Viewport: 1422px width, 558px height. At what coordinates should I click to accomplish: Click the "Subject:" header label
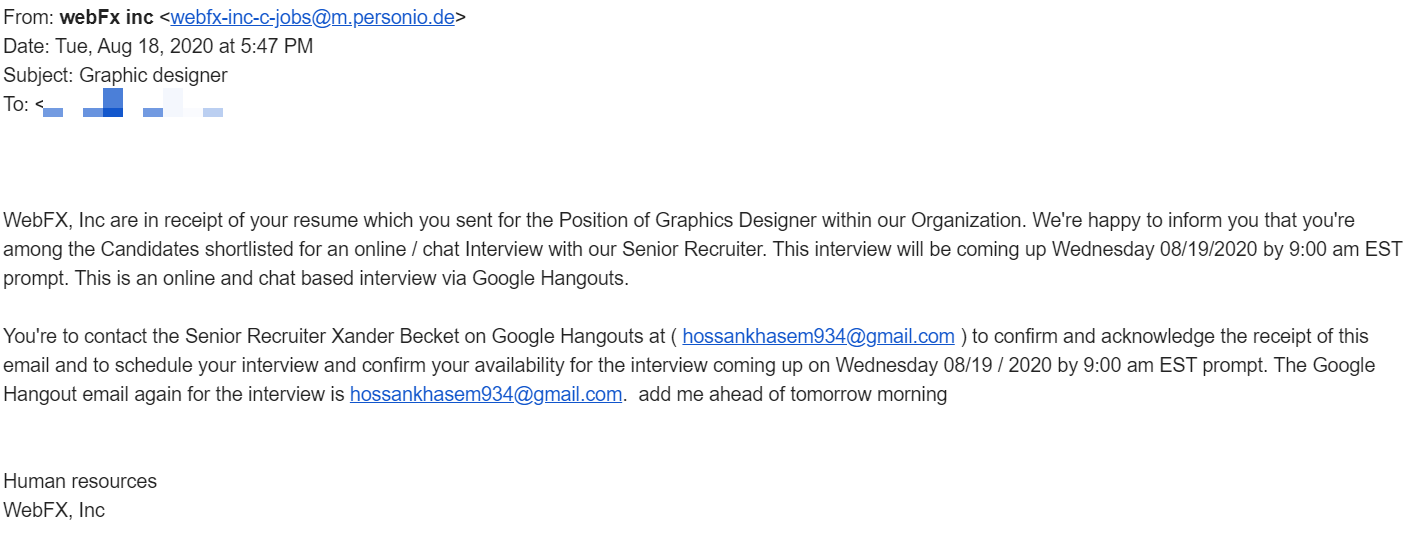pos(39,75)
